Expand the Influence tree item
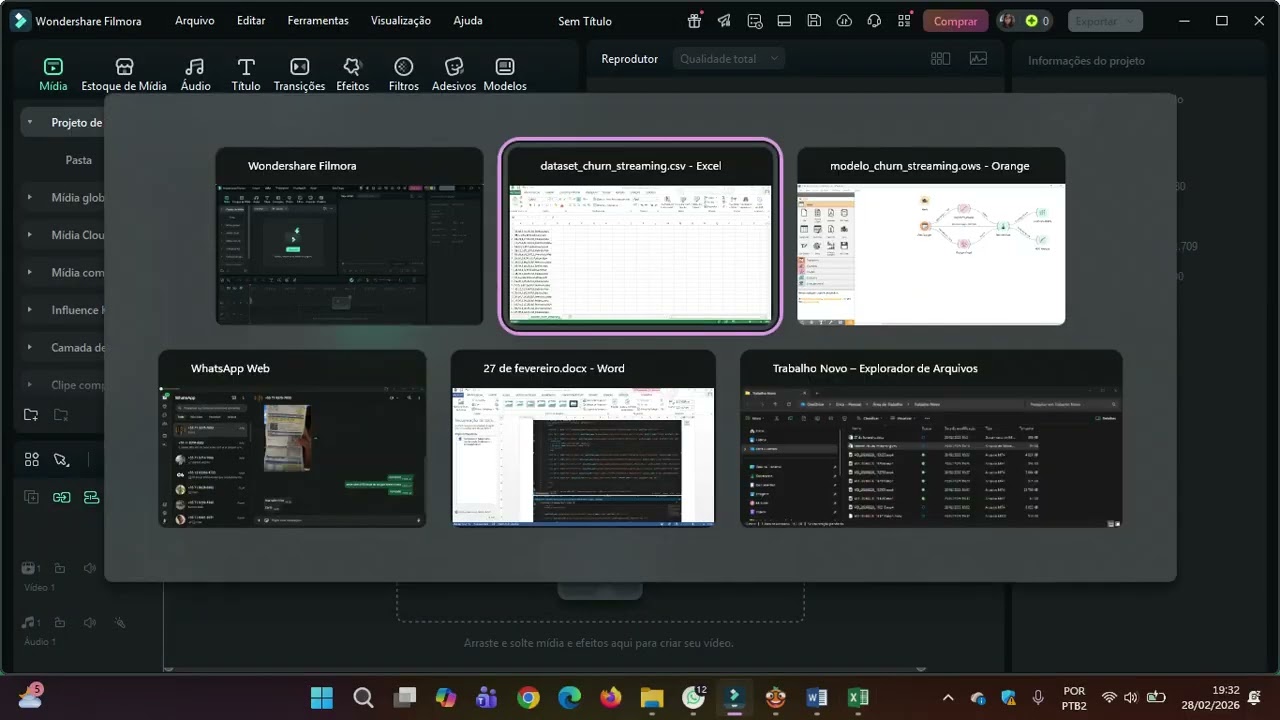The width and height of the screenshot is (1280, 720). click(x=30, y=310)
